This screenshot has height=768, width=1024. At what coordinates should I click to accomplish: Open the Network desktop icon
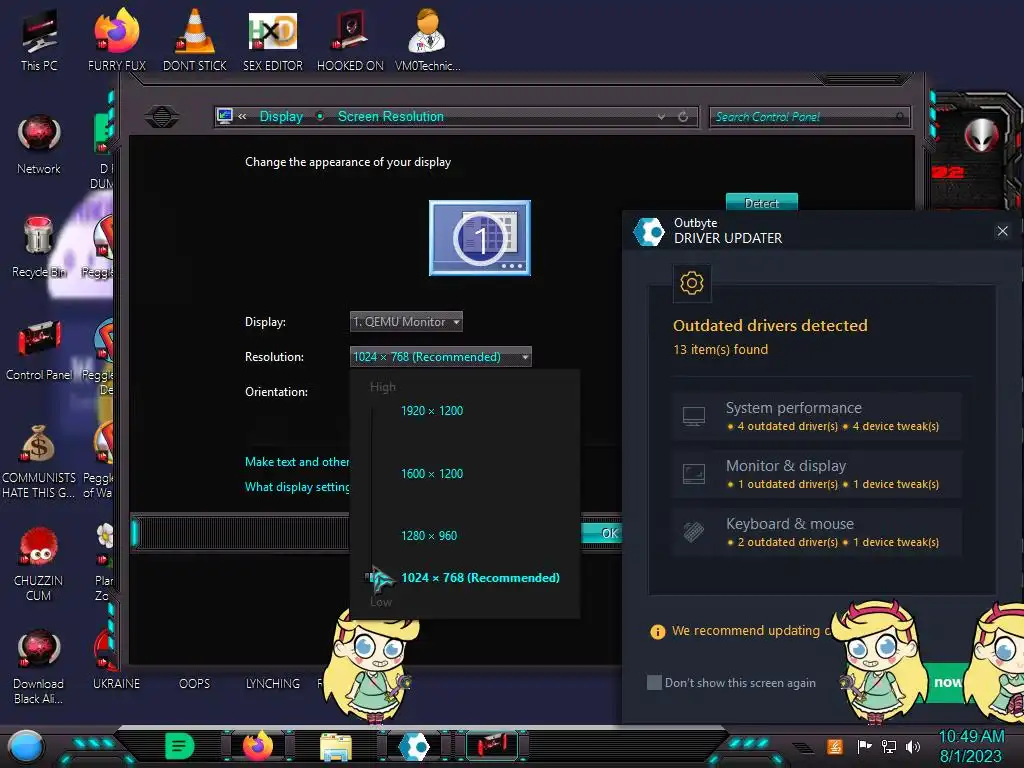point(39,144)
